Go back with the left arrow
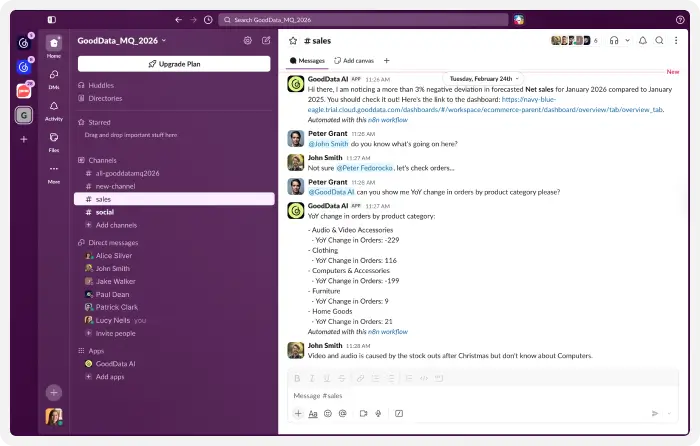Viewport: 700px width, 446px height. click(179, 20)
